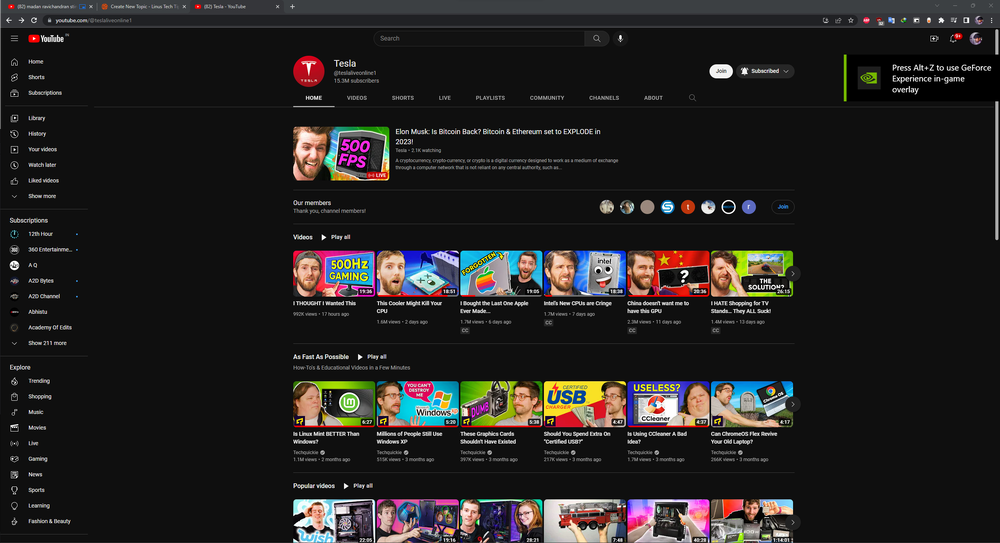
Task: Click the YouTube search input field
Action: 479,38
